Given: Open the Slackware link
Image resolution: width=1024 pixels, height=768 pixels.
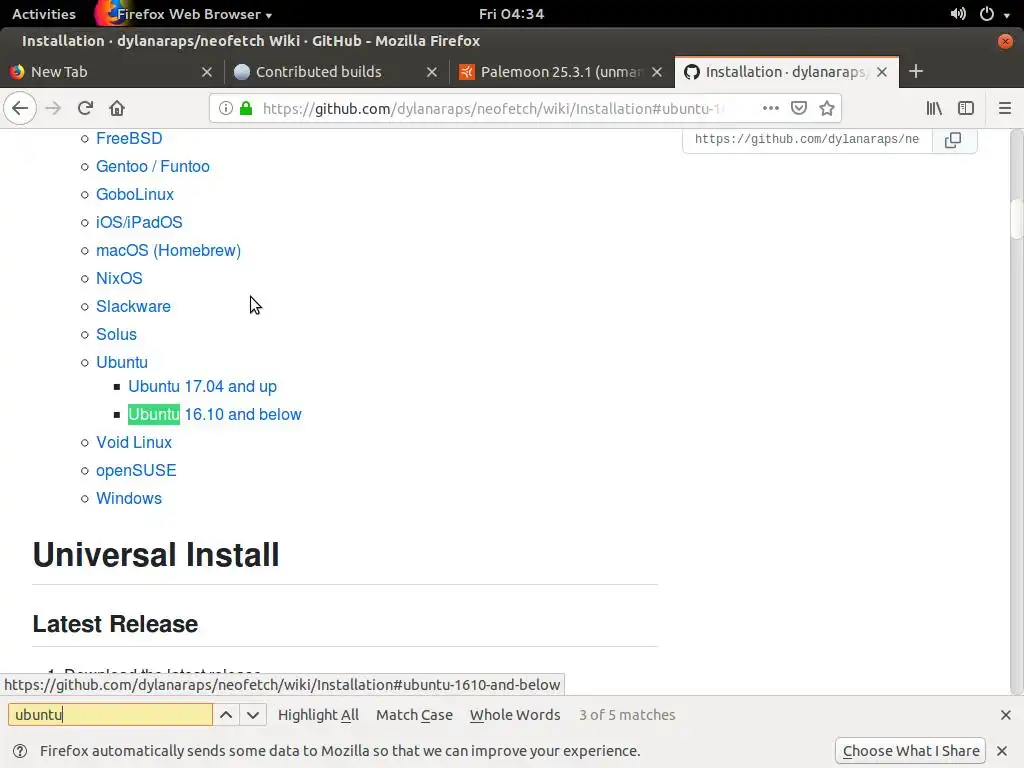Looking at the screenshot, I should pos(133,306).
